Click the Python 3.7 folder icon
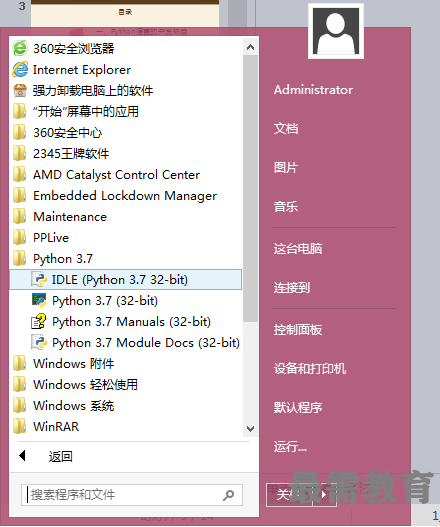This screenshot has height=527, width=440. coord(19,258)
